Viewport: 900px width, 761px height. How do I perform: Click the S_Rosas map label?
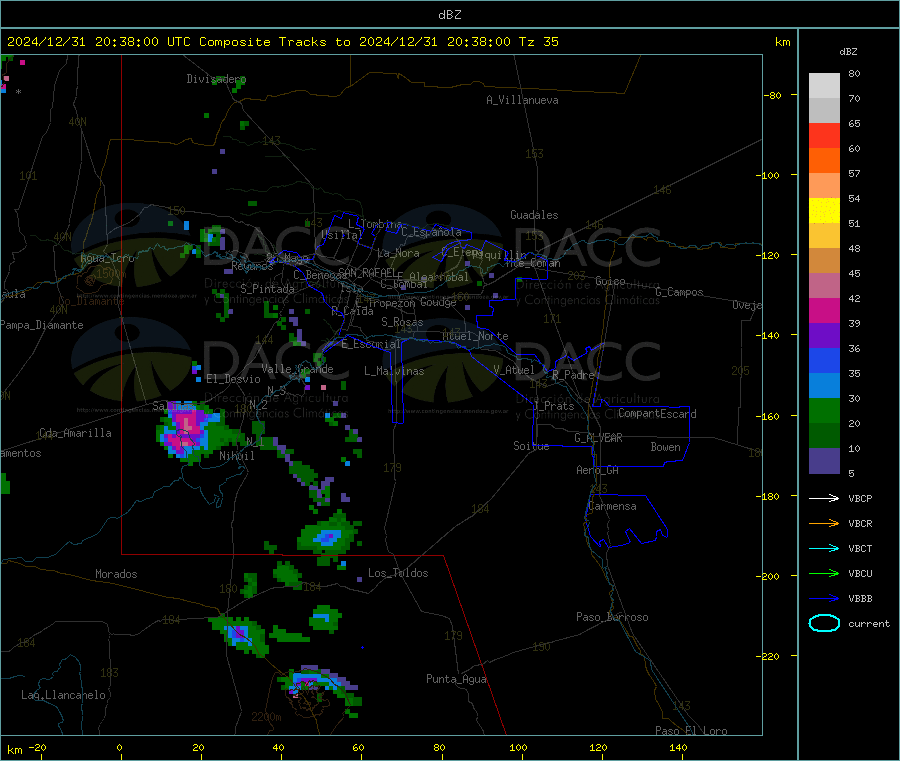click(x=402, y=322)
